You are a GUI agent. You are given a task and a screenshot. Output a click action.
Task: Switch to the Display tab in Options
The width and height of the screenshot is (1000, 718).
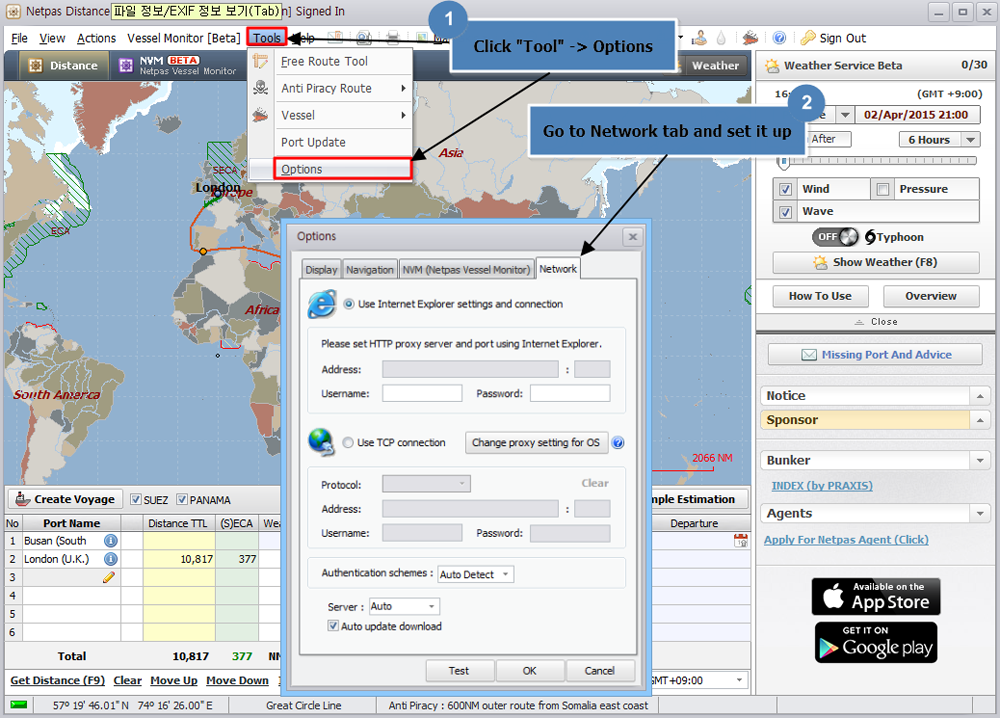(x=321, y=270)
